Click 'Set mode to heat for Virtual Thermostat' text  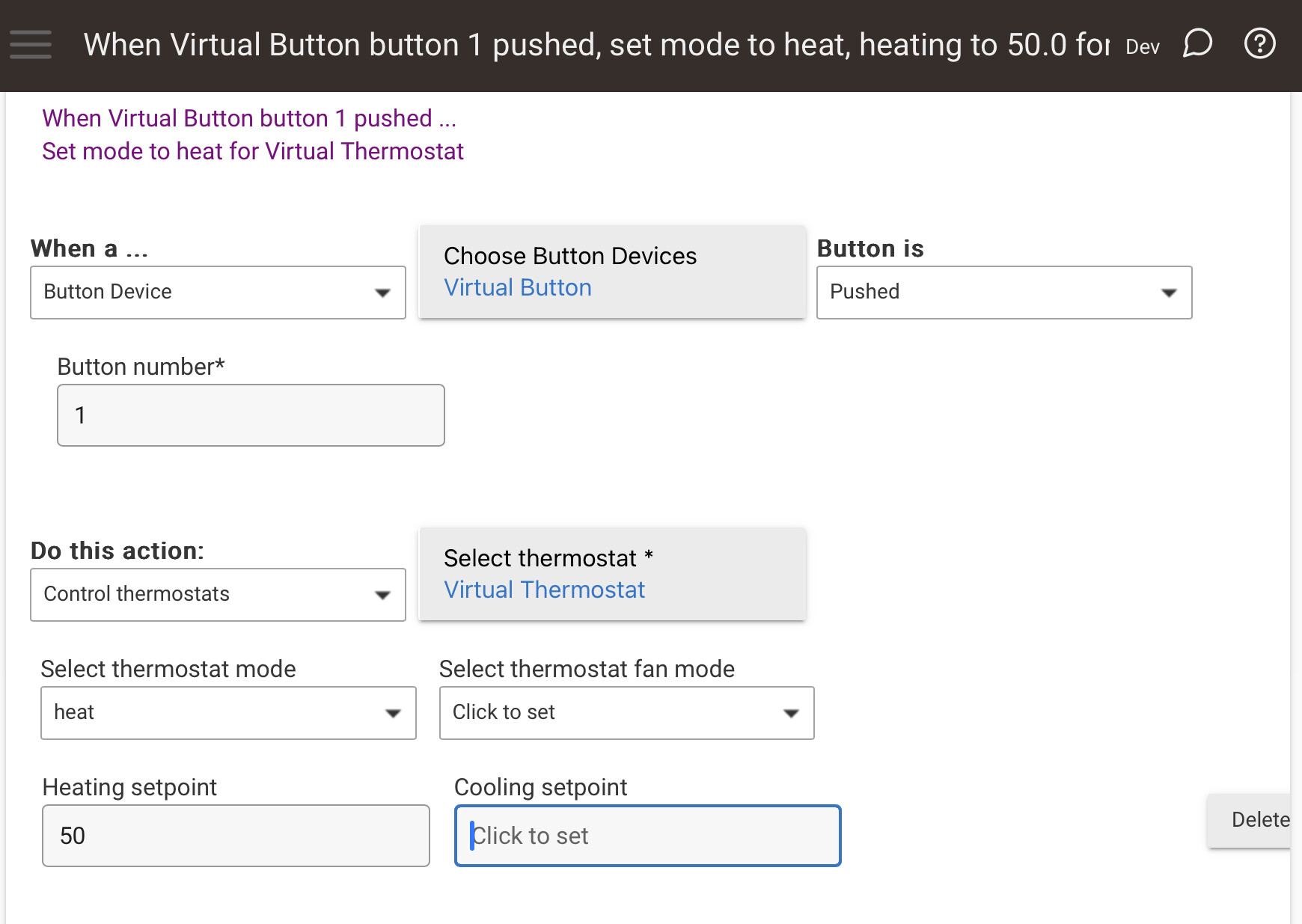tap(253, 152)
